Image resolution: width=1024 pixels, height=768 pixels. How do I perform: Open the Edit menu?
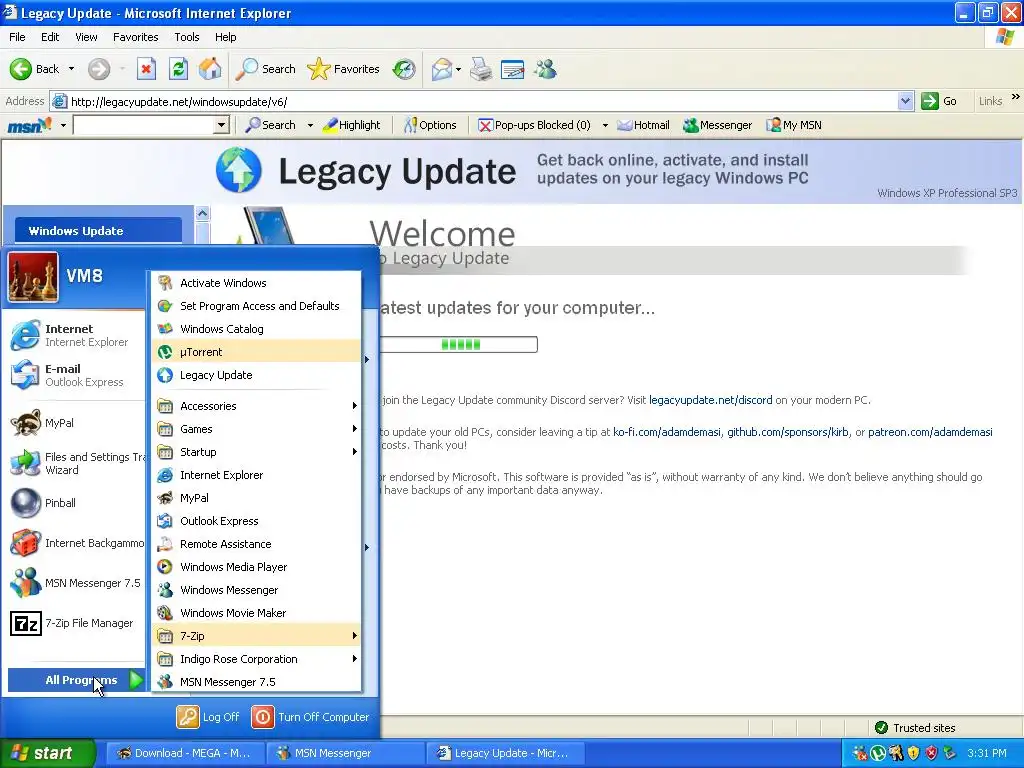pyautogui.click(x=50, y=37)
